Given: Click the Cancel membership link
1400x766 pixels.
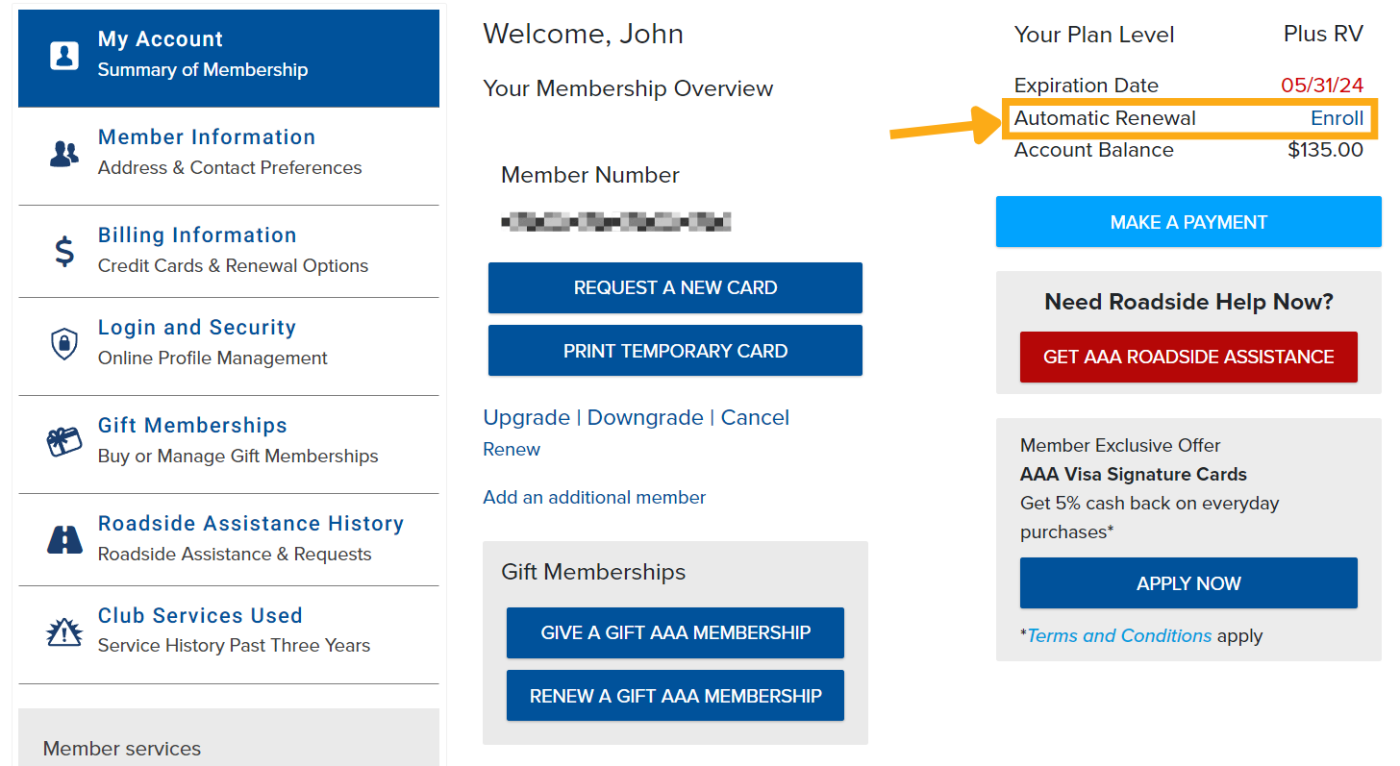Looking at the screenshot, I should [755, 417].
